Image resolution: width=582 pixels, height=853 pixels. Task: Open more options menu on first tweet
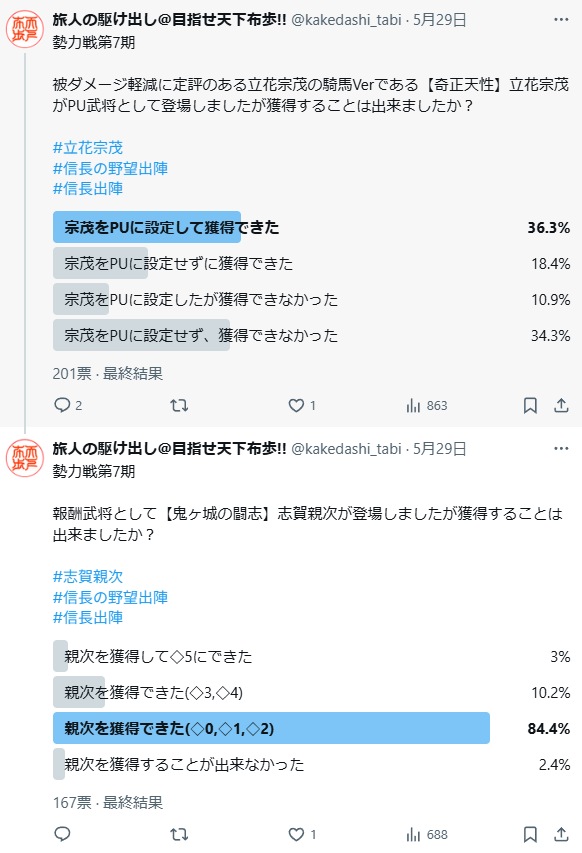[x=561, y=20]
